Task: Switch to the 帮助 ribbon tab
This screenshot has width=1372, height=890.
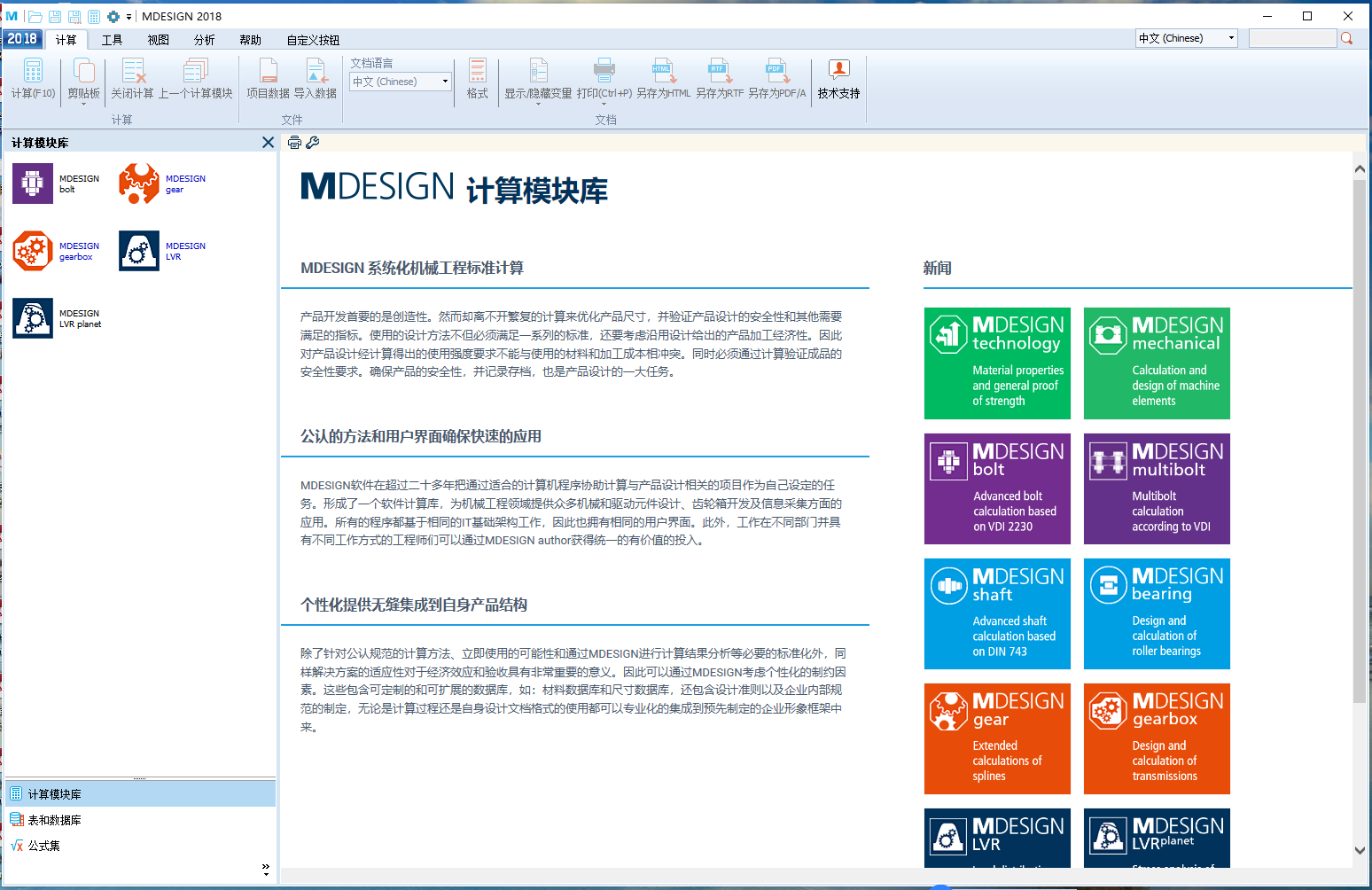Action: (250, 40)
